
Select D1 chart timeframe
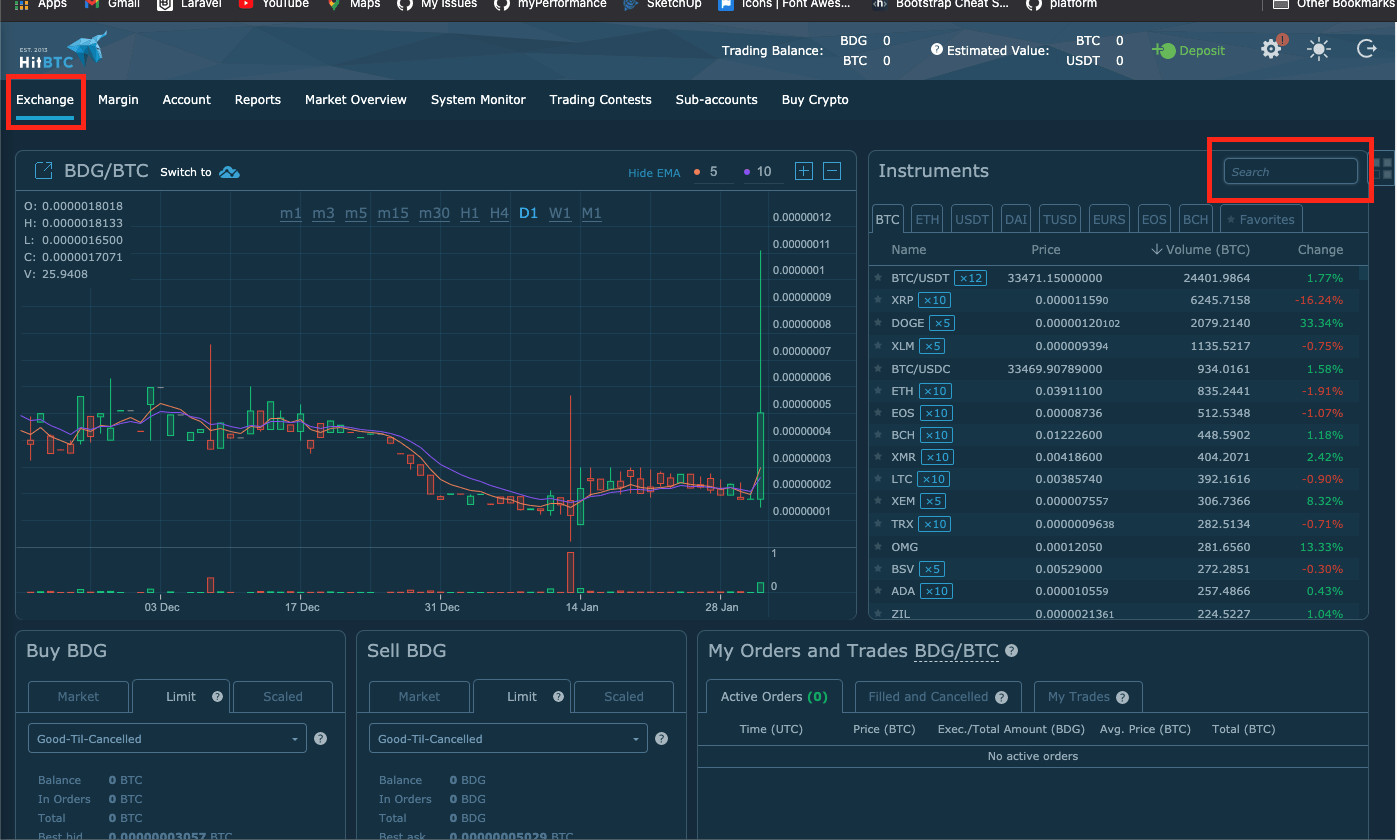[x=529, y=213]
